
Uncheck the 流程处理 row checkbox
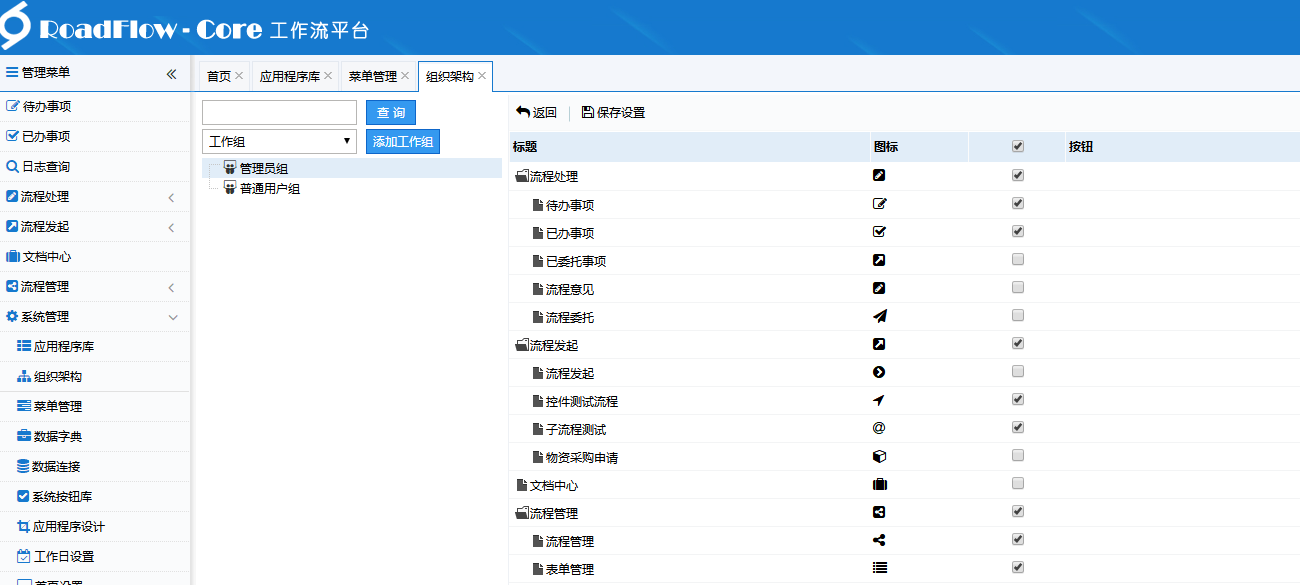(1018, 175)
